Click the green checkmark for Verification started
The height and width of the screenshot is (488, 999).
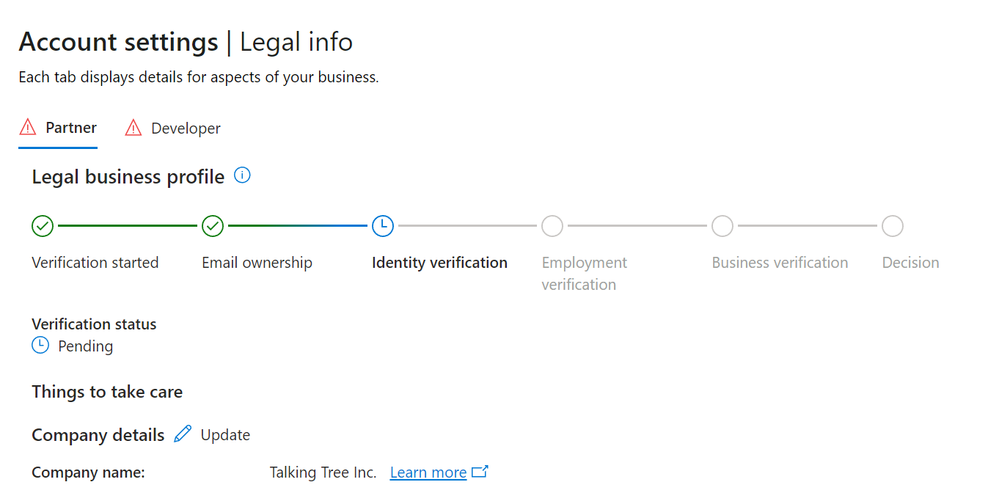[42, 226]
